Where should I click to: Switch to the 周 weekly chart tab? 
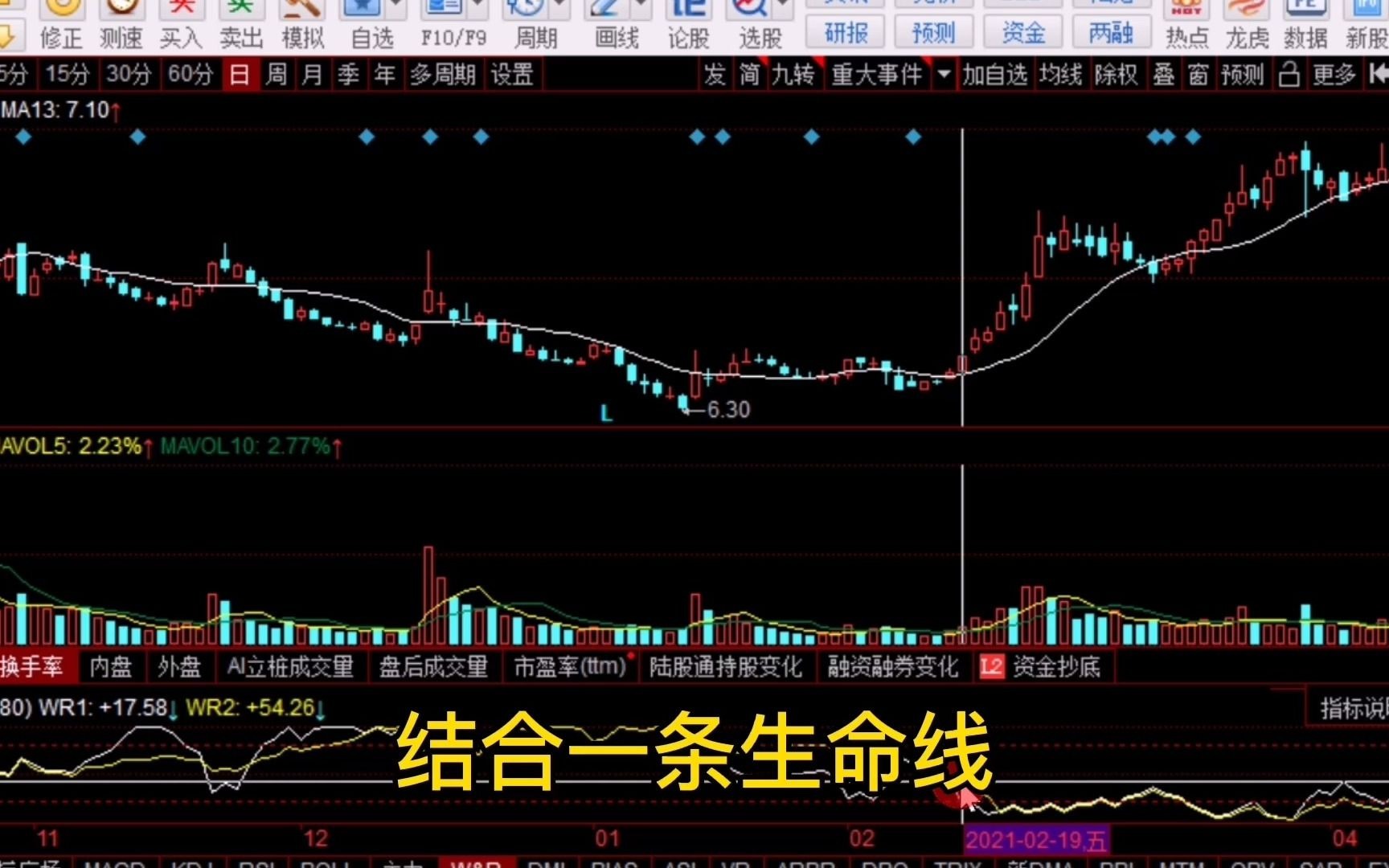tap(274, 75)
